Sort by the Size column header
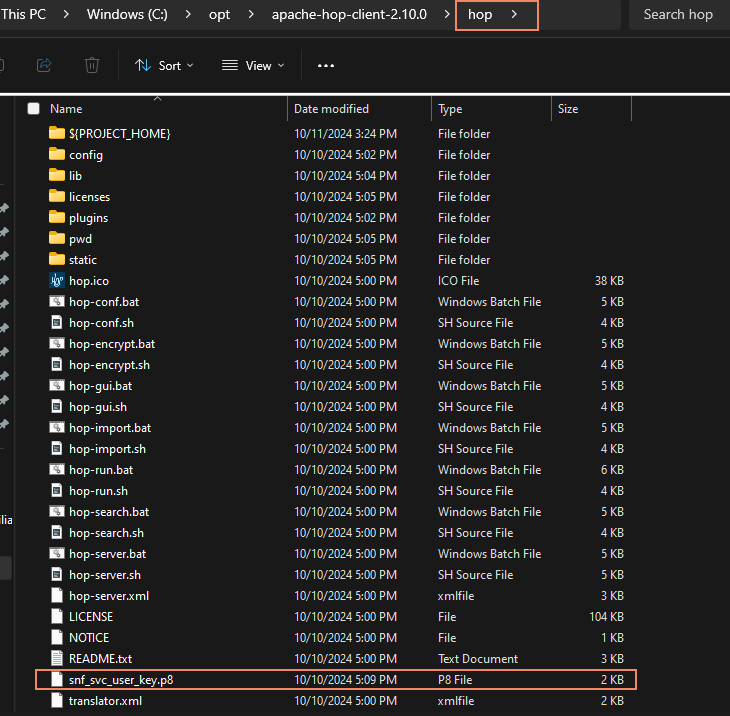The width and height of the screenshot is (730, 716). point(568,109)
